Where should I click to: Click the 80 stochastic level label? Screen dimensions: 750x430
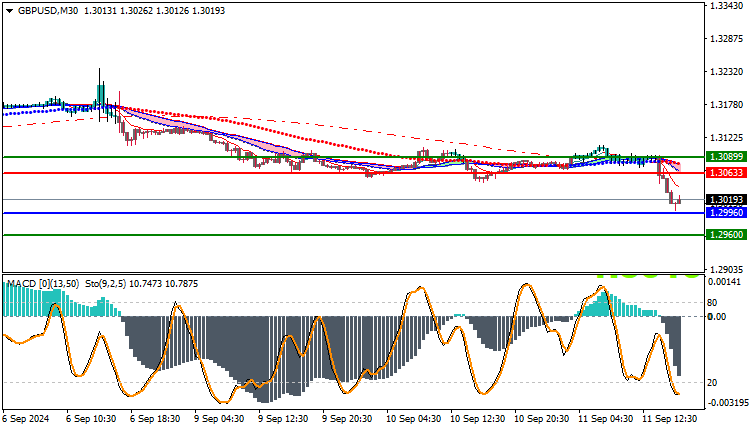[x=712, y=303]
